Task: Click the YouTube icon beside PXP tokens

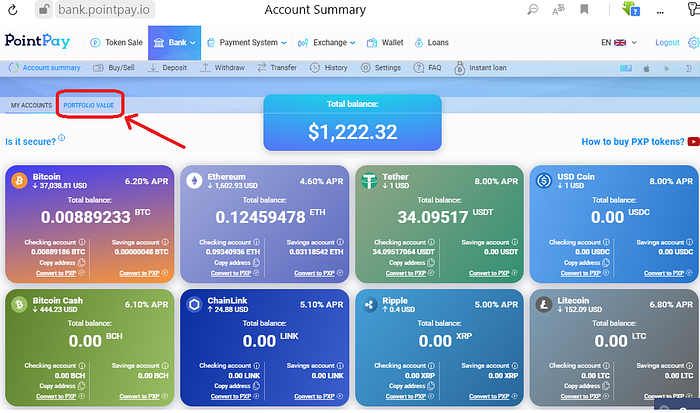Action: click(x=694, y=142)
